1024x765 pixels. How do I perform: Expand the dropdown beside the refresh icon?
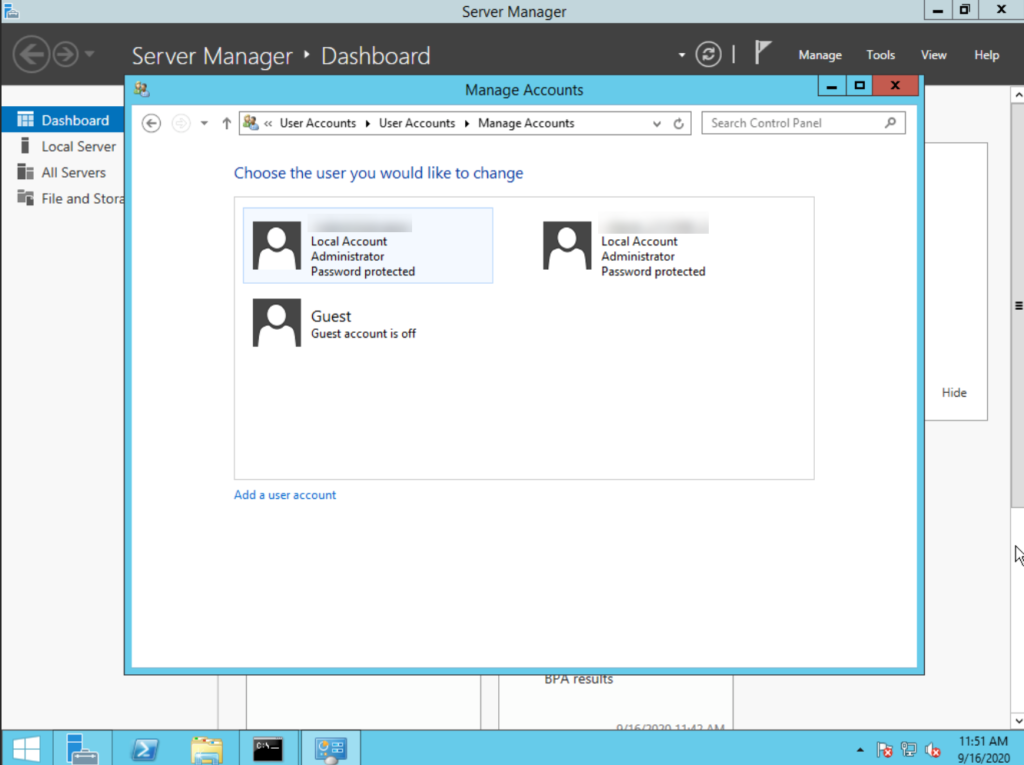[x=682, y=55]
